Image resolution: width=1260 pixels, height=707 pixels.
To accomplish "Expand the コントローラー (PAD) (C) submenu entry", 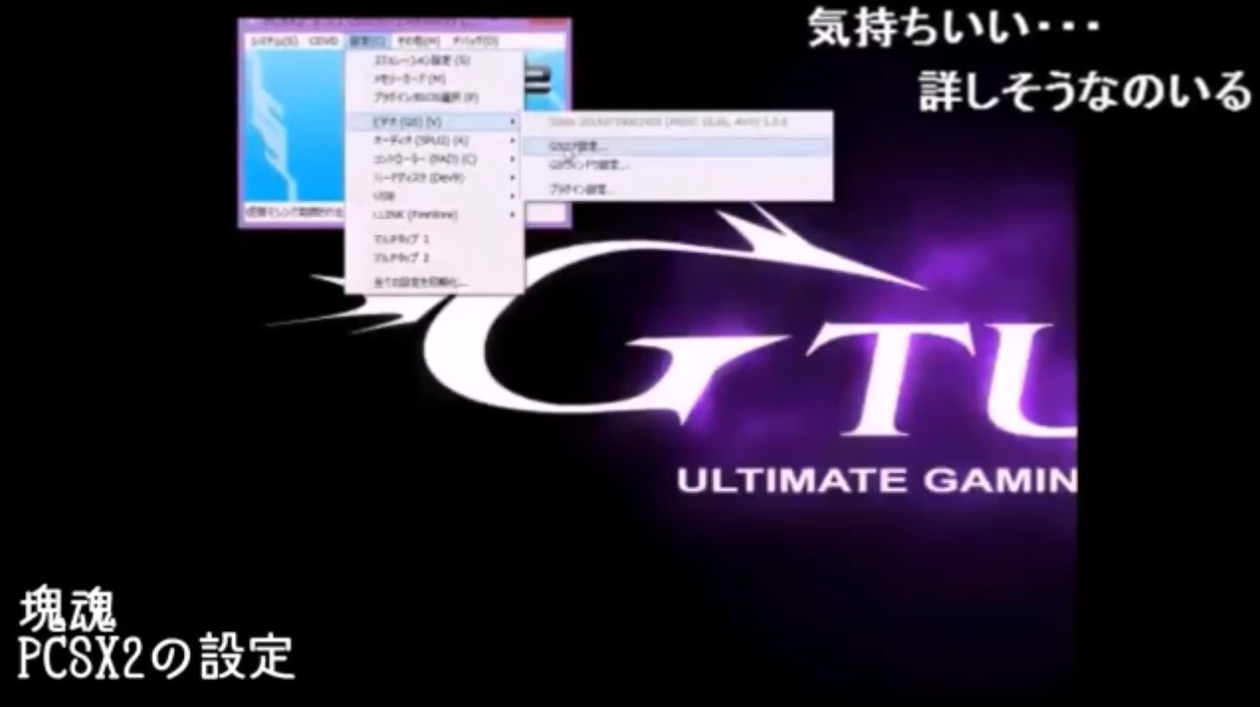I will click(433, 159).
